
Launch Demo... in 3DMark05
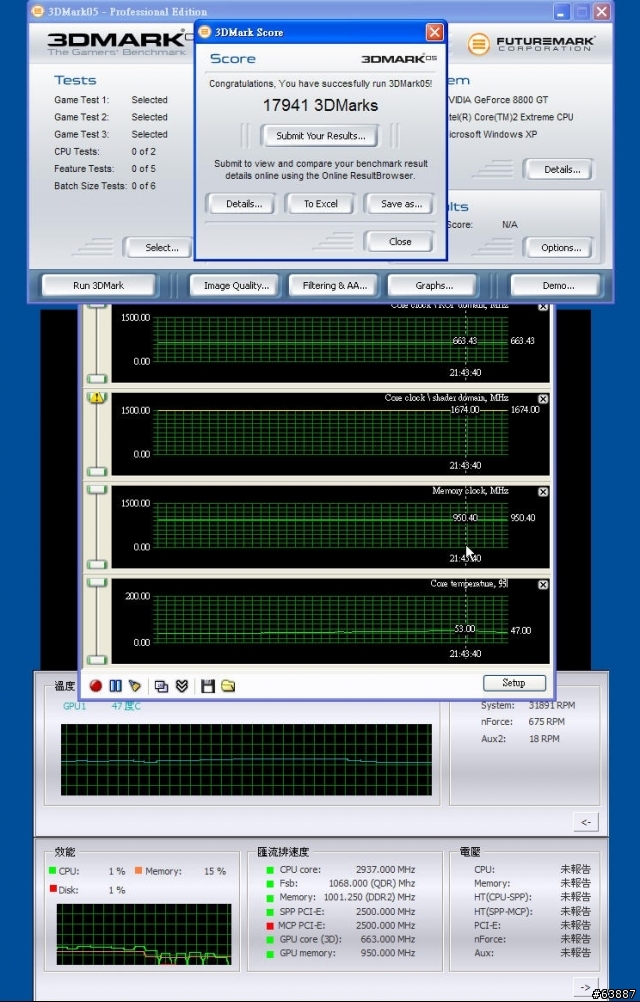(558, 286)
